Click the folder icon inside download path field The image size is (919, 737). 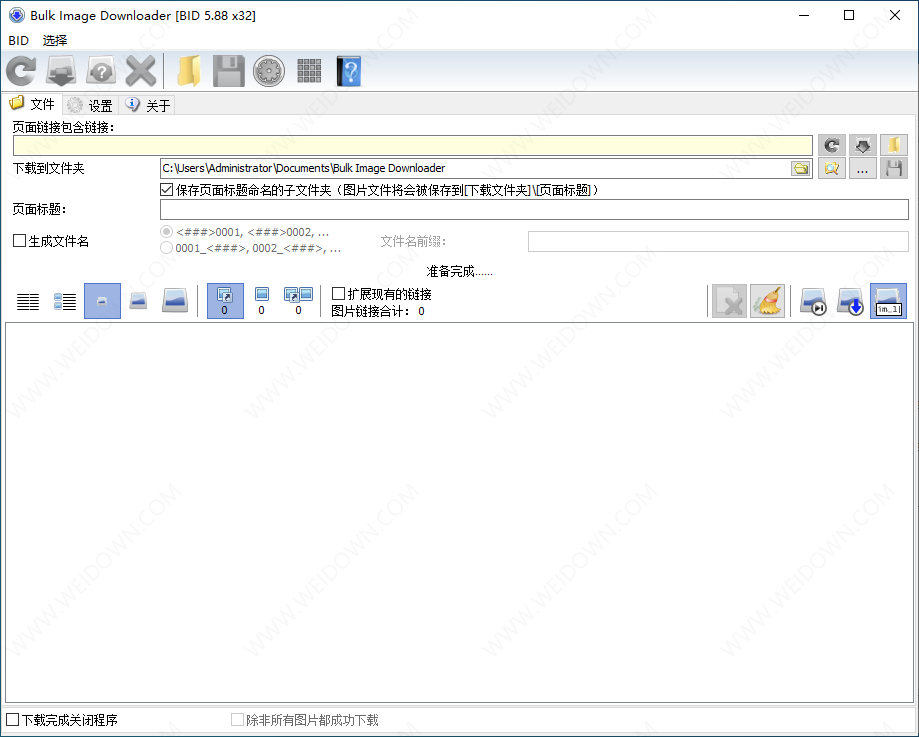801,169
